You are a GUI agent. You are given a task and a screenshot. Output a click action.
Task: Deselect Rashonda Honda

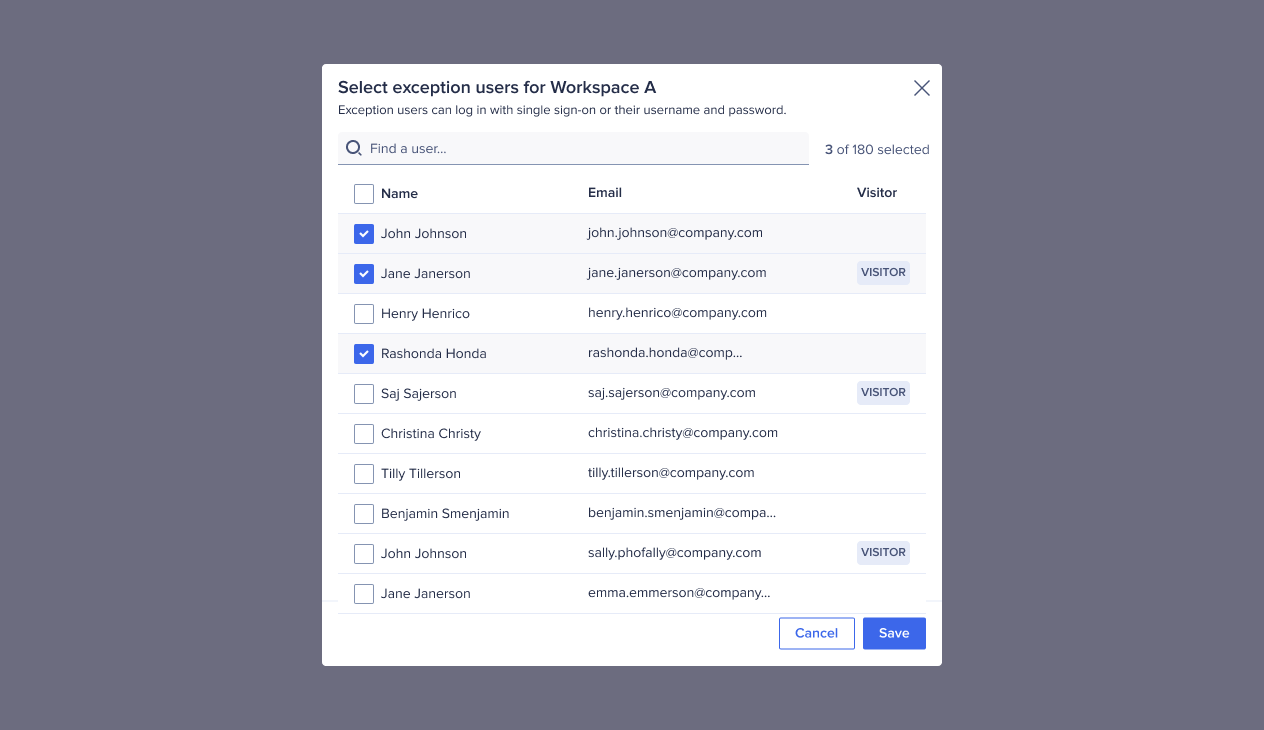pyautogui.click(x=363, y=353)
